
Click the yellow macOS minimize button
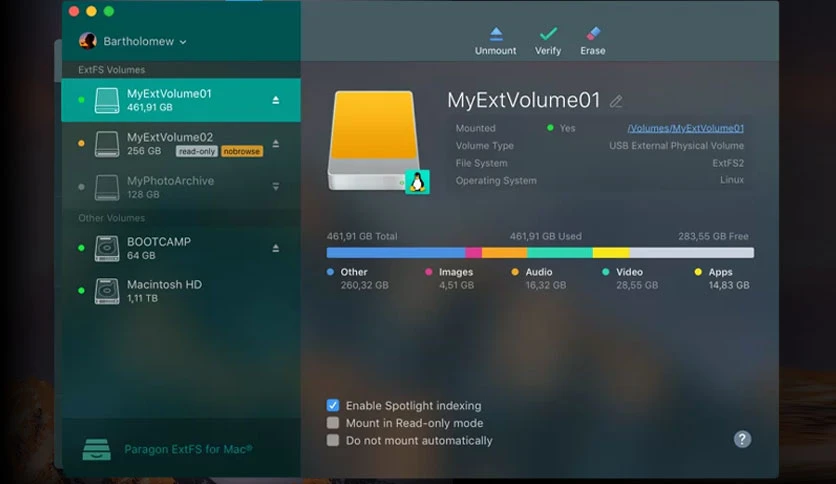tap(91, 11)
